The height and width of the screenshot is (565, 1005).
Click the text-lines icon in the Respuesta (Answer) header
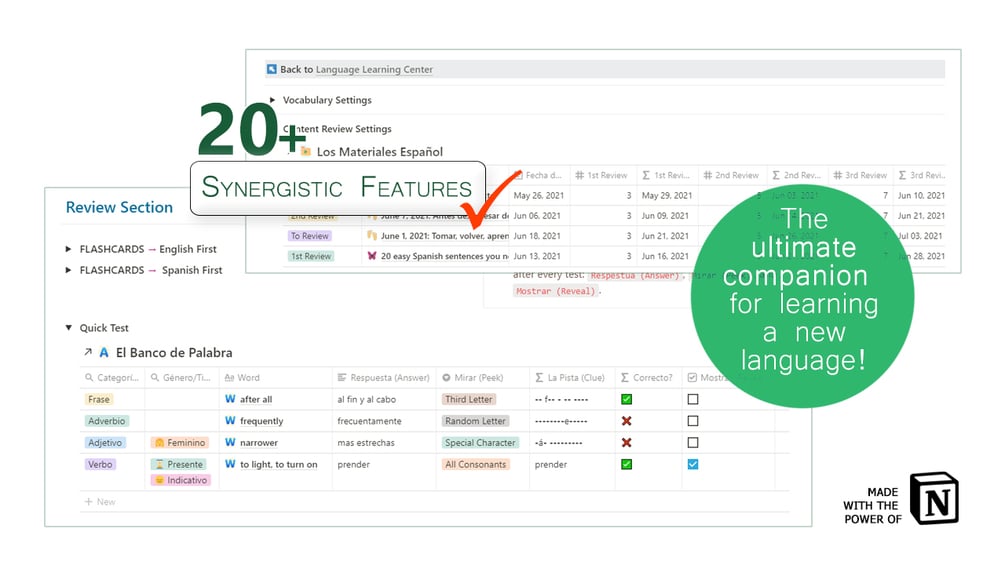pos(342,378)
